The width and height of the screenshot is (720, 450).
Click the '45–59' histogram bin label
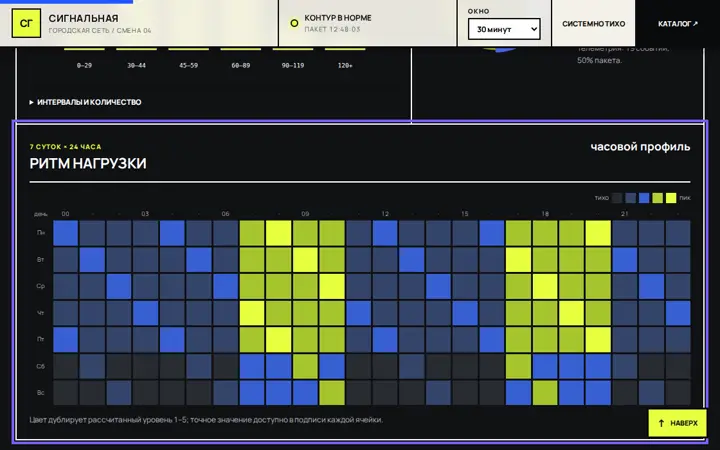click(x=189, y=66)
